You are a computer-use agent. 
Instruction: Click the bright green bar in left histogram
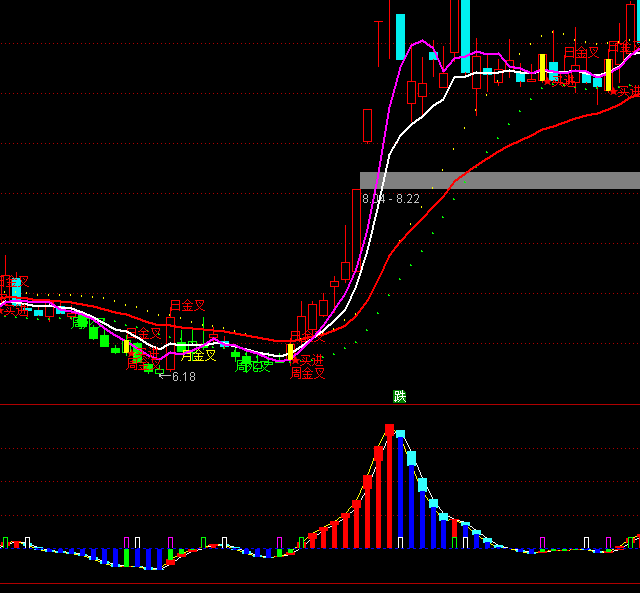tap(170, 553)
